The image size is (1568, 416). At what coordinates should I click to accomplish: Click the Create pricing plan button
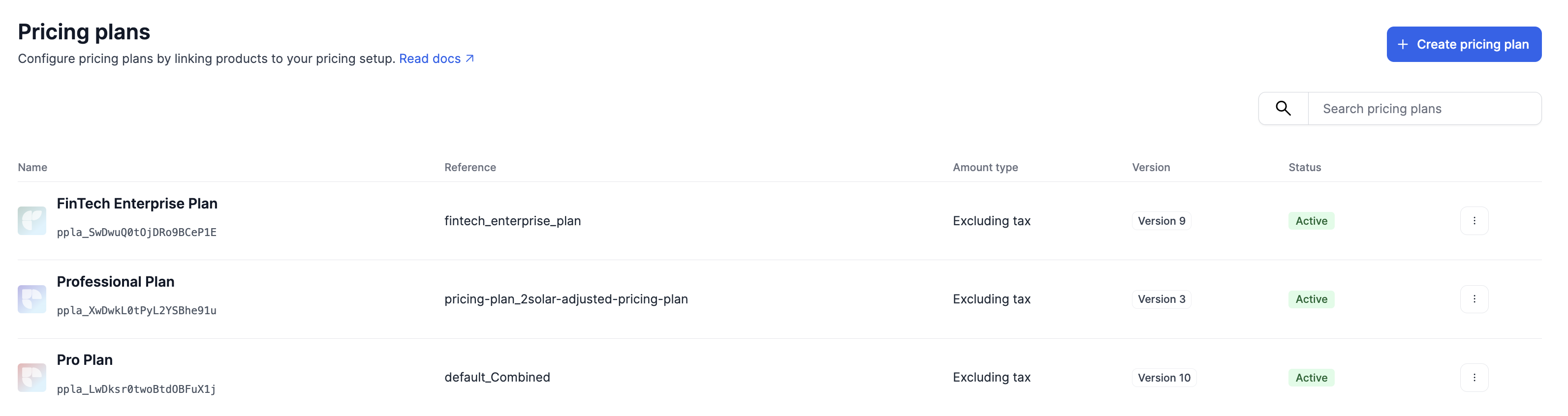(x=1463, y=44)
